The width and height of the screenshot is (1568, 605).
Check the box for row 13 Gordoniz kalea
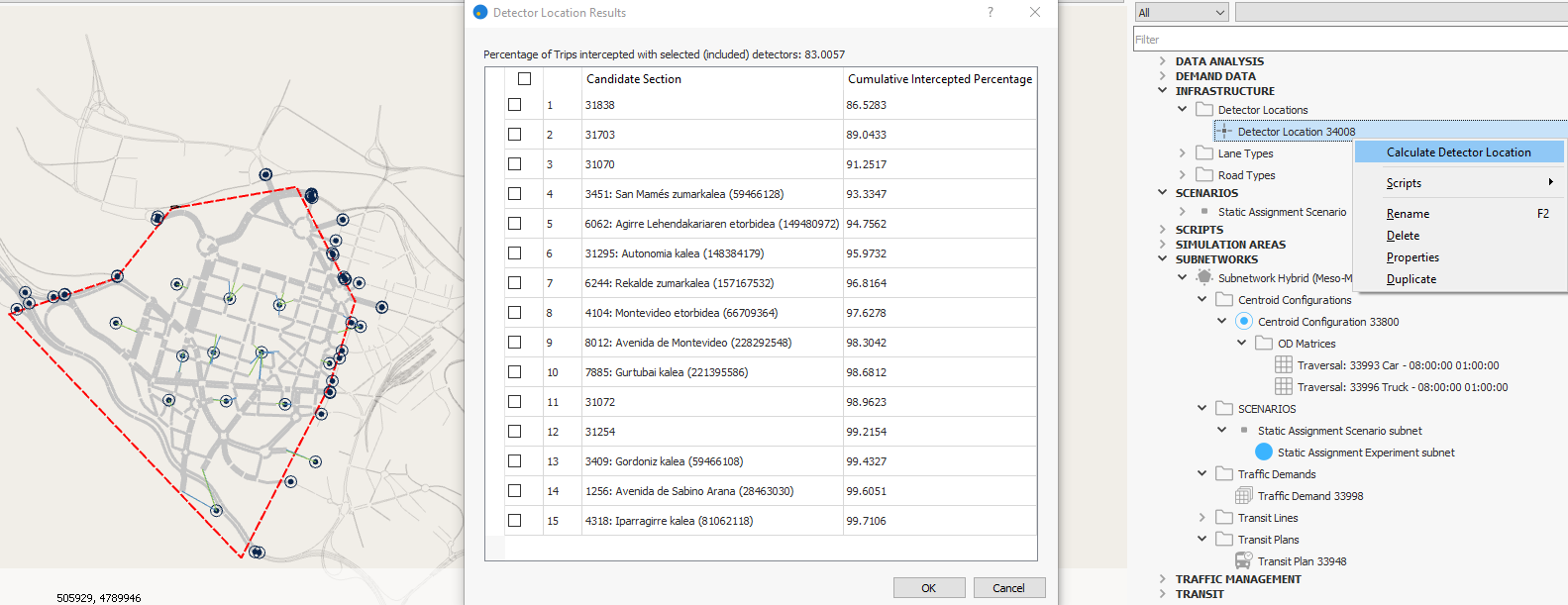[x=514, y=460]
